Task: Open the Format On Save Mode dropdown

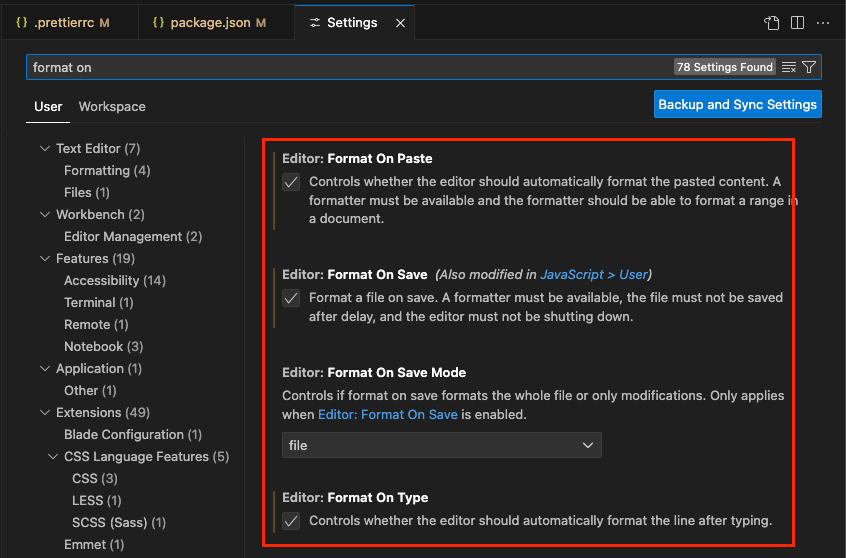Action: [441, 445]
